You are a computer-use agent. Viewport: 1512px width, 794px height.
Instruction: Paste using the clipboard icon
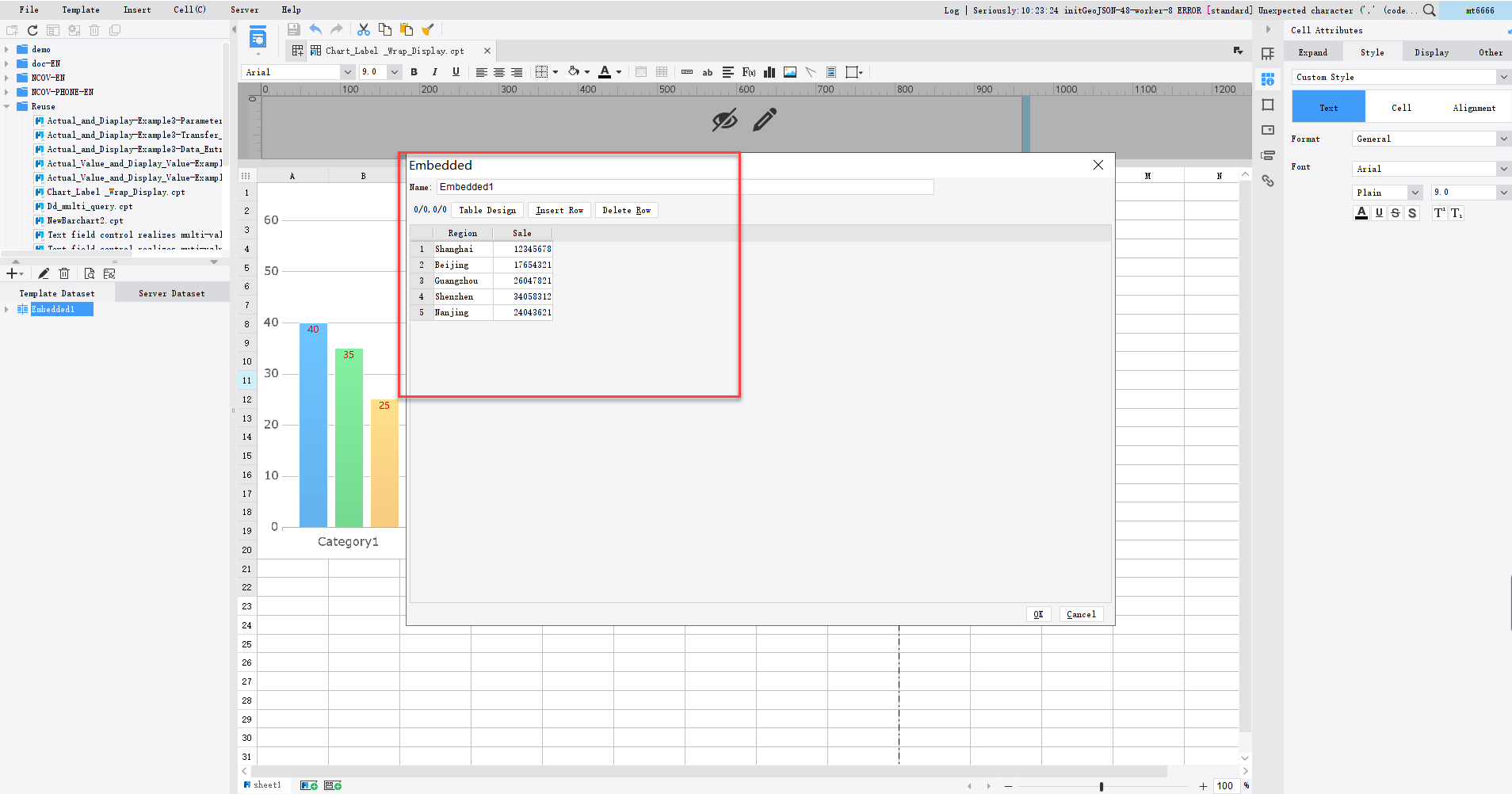click(x=407, y=29)
